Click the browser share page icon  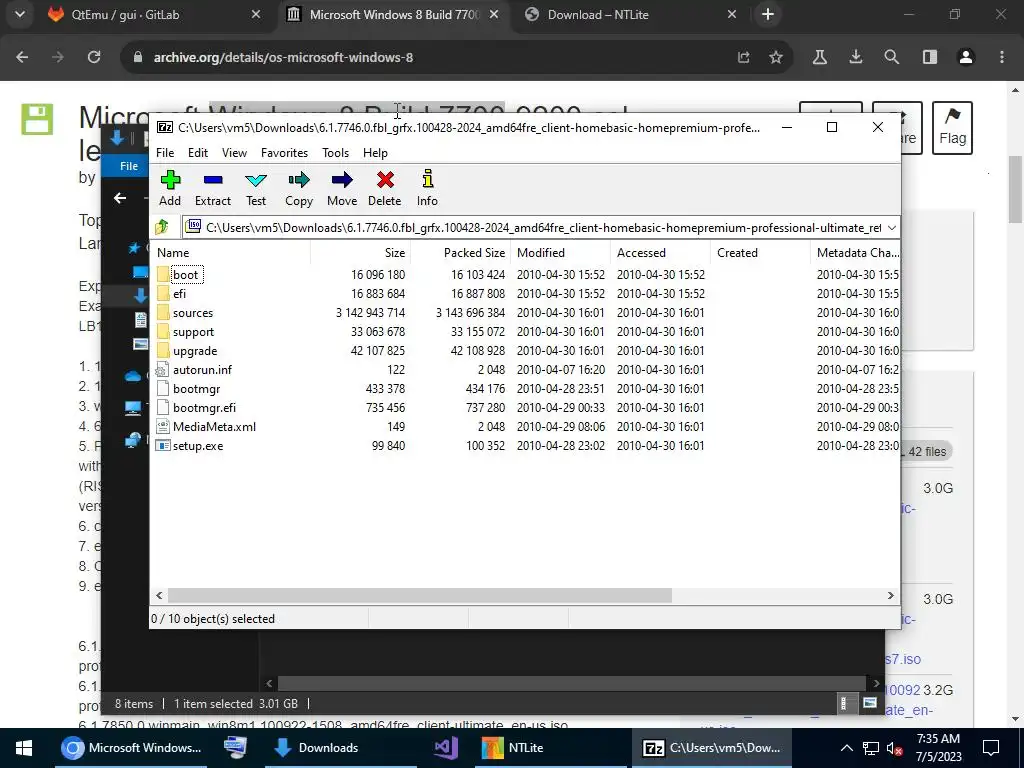point(743,57)
